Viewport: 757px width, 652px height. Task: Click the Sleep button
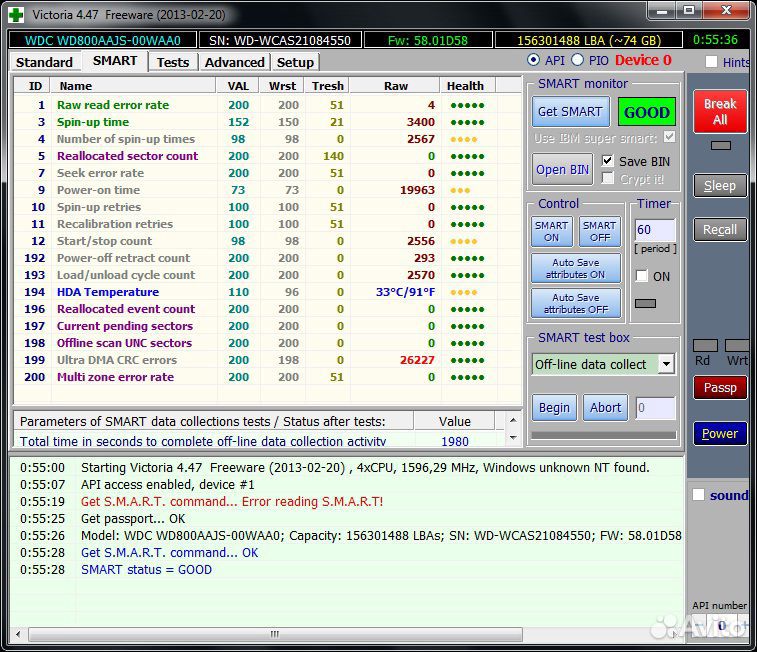coord(720,186)
